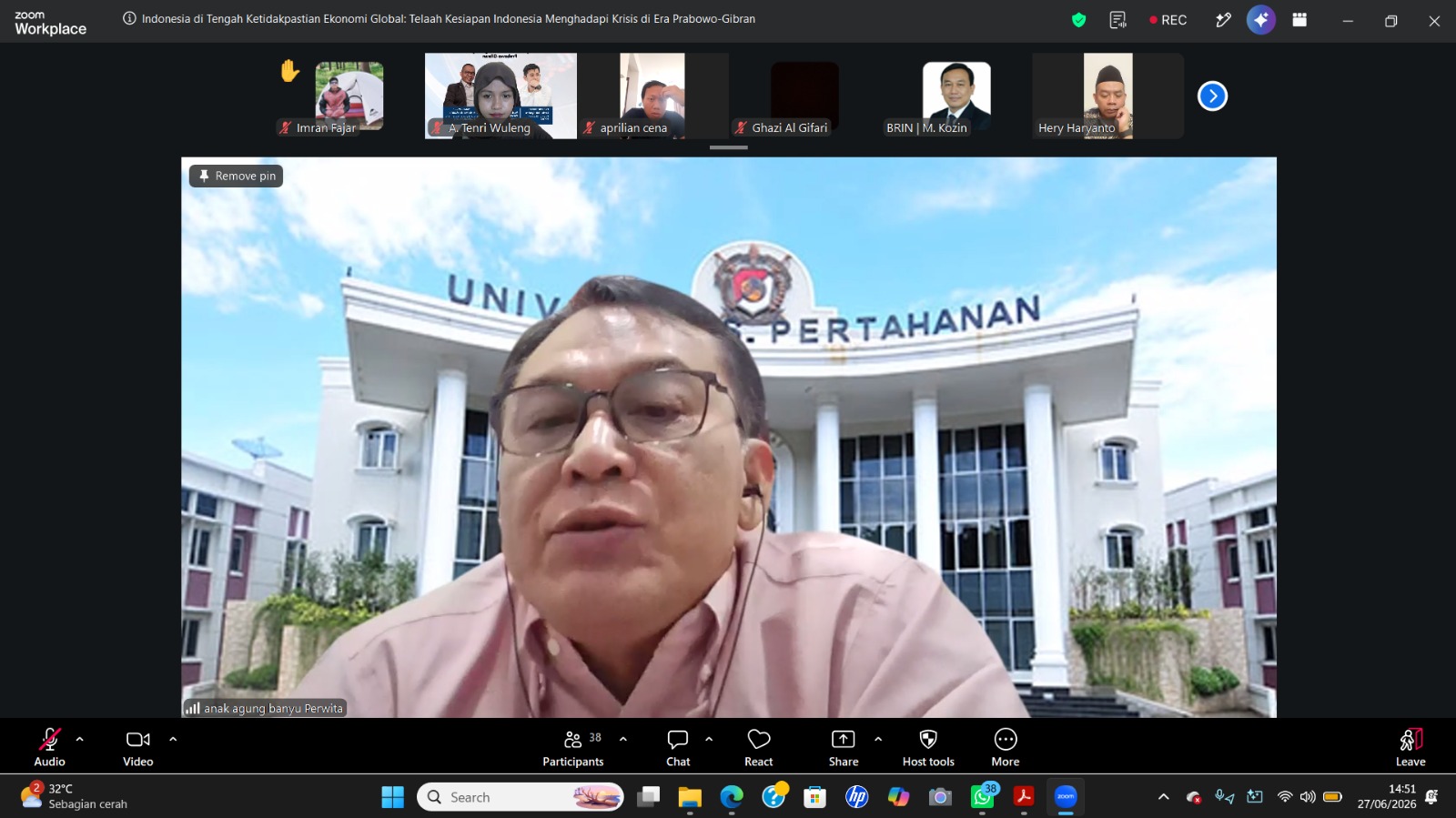Click the Leave meeting button
Viewport: 1456px width, 818px height.
coord(1410,747)
